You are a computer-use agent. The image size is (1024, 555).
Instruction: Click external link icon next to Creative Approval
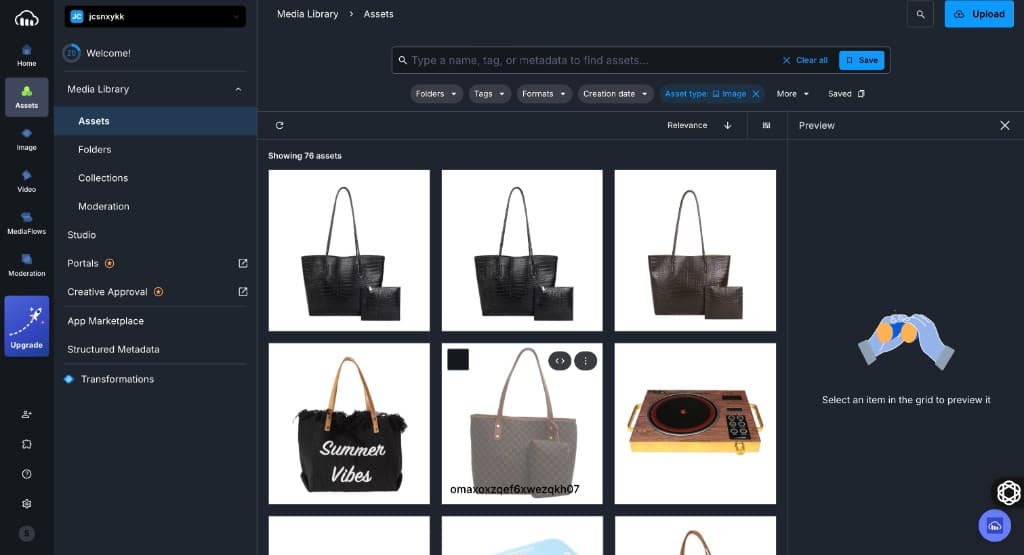click(x=243, y=292)
